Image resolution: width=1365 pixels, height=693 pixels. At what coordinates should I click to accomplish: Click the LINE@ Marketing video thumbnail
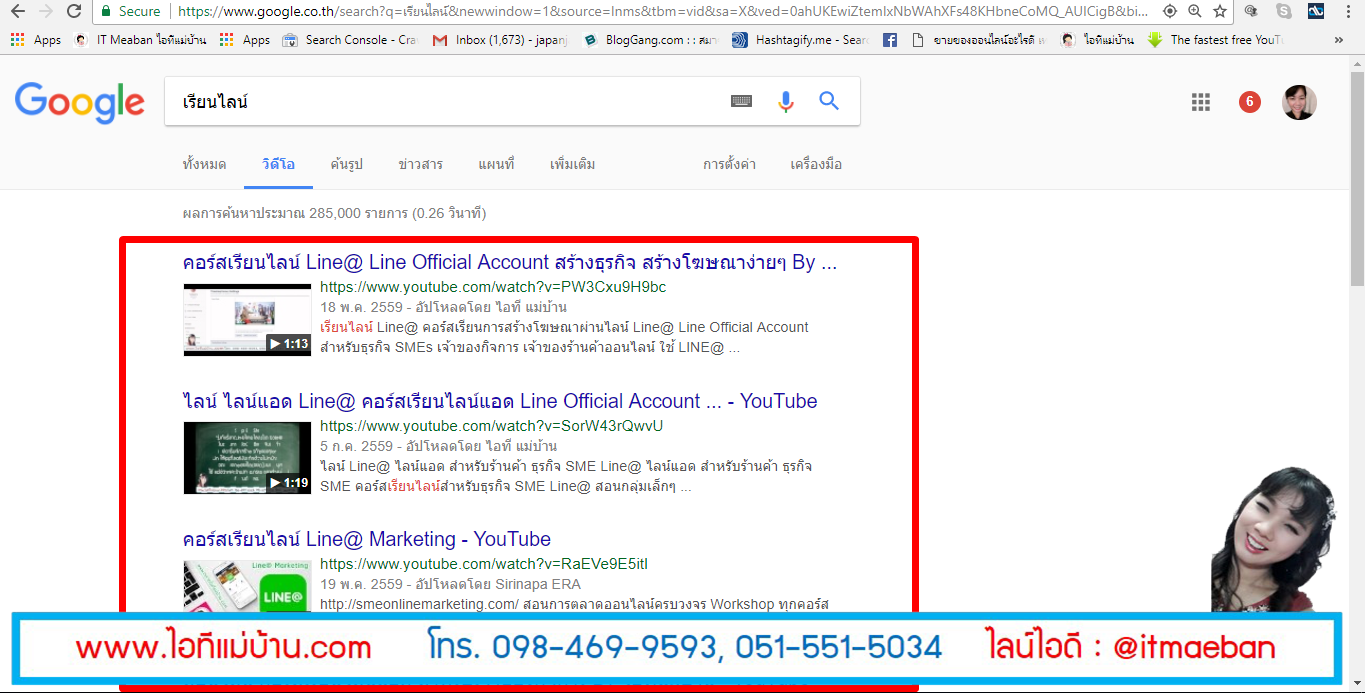pos(247,585)
